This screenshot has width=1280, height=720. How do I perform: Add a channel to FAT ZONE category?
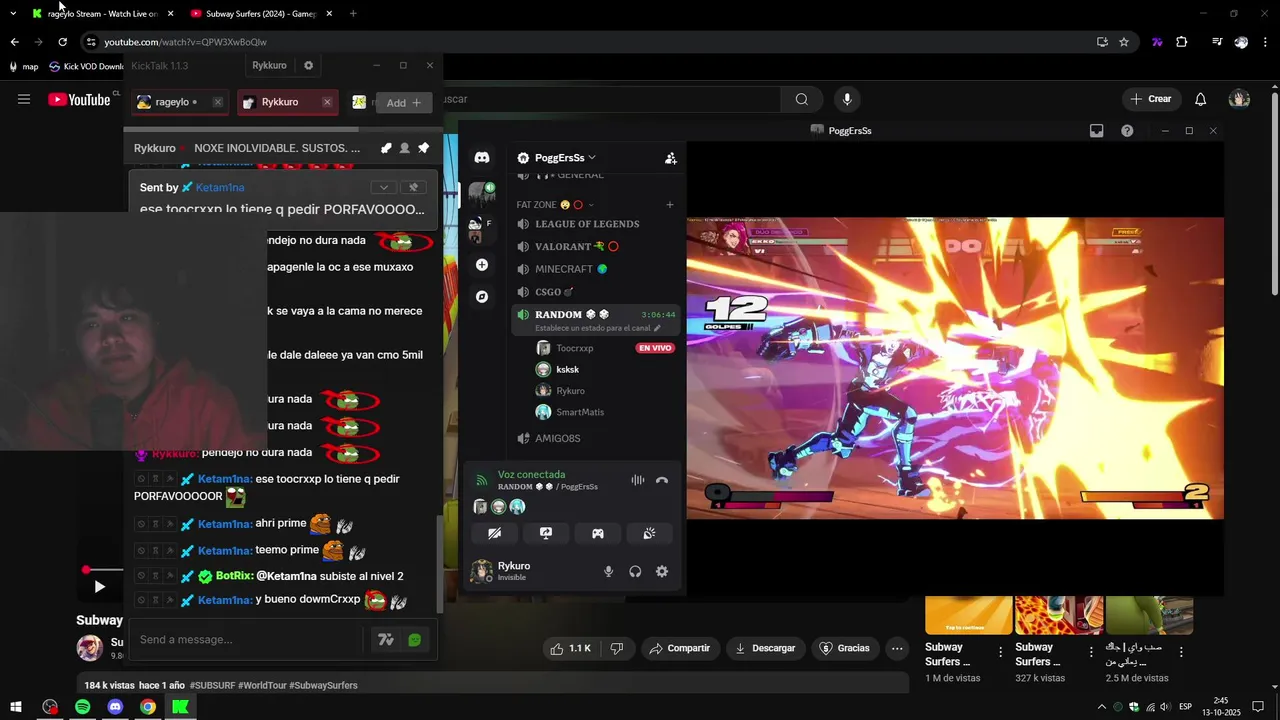670,205
